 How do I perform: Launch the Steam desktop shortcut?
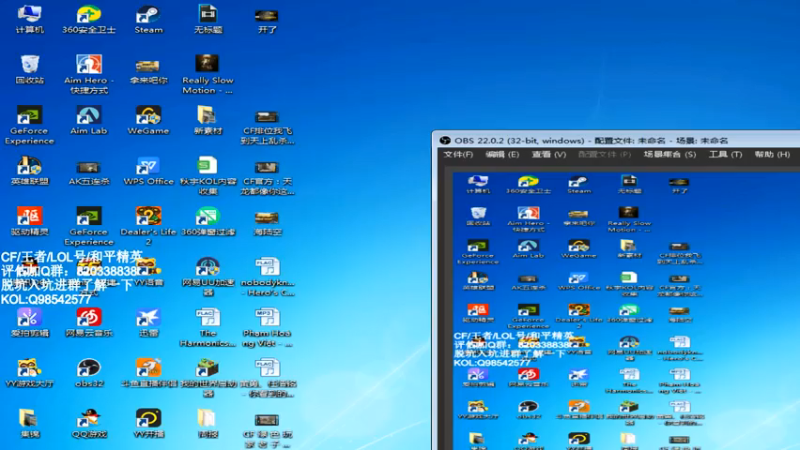(148, 19)
